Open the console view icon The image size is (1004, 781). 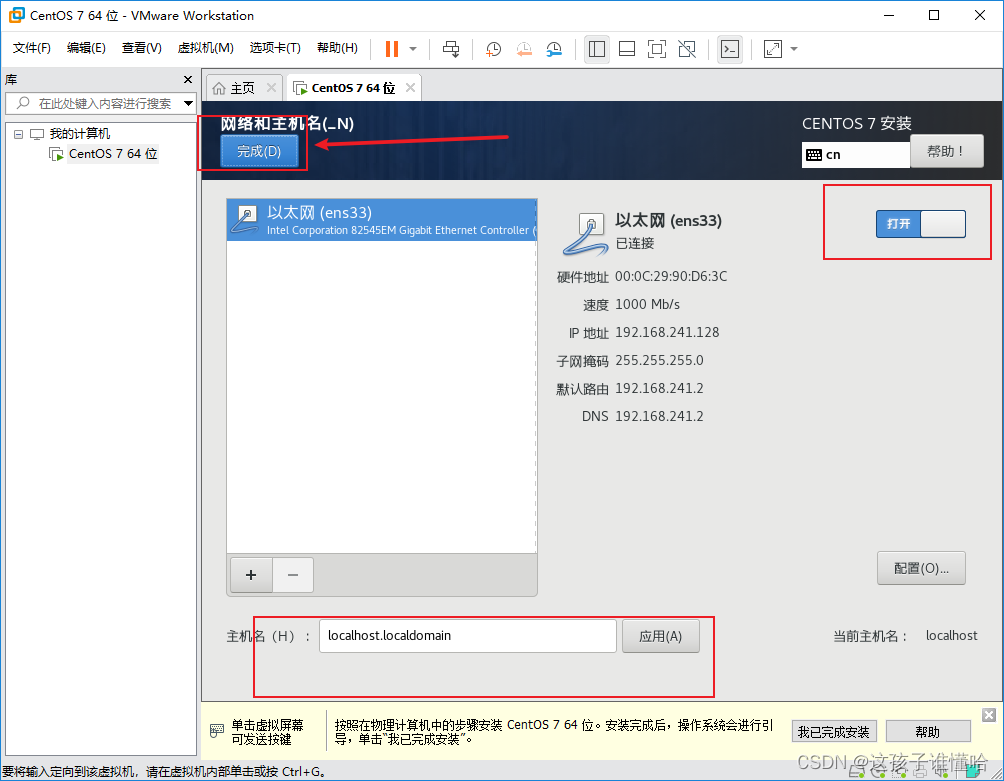(730, 49)
